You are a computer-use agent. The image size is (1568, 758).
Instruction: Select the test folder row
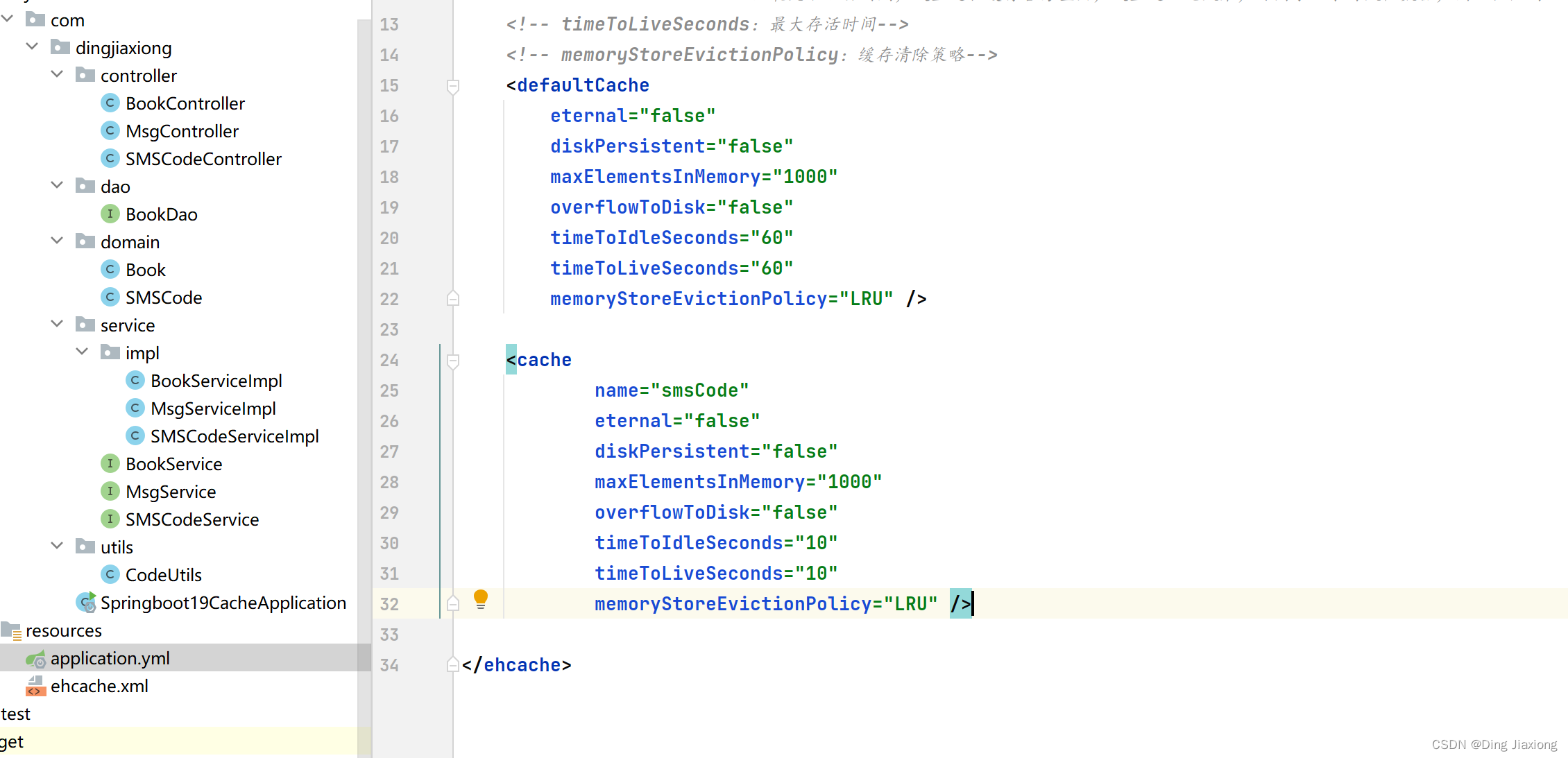tap(15, 714)
